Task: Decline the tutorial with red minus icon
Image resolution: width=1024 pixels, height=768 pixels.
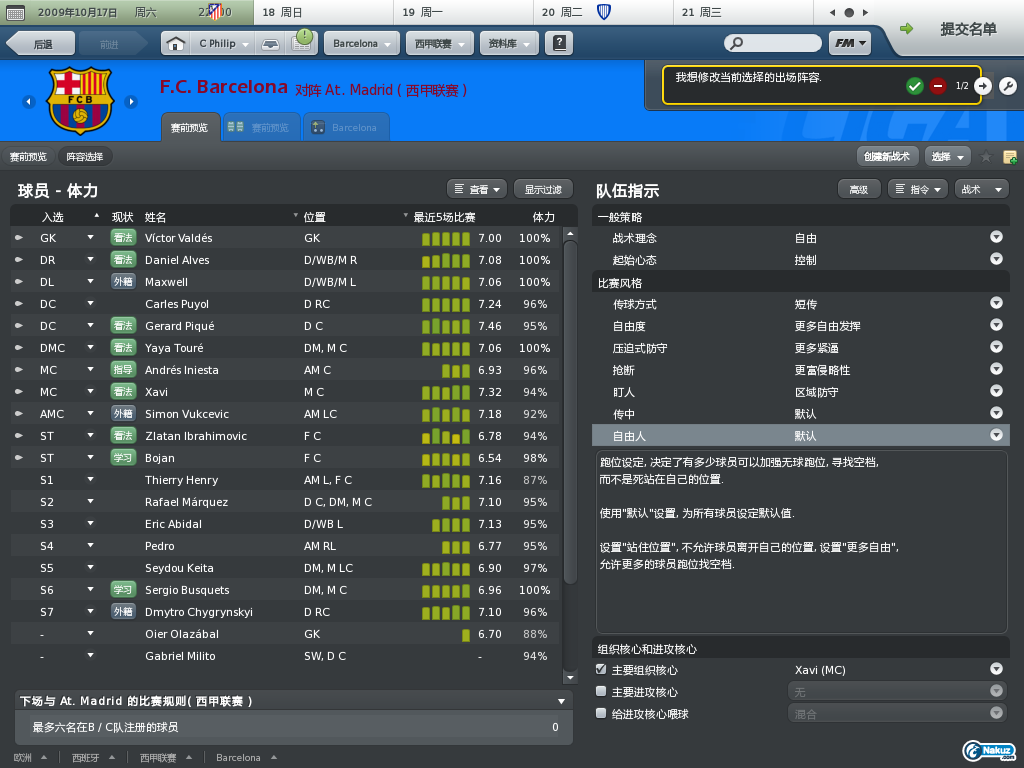Action: [938, 86]
